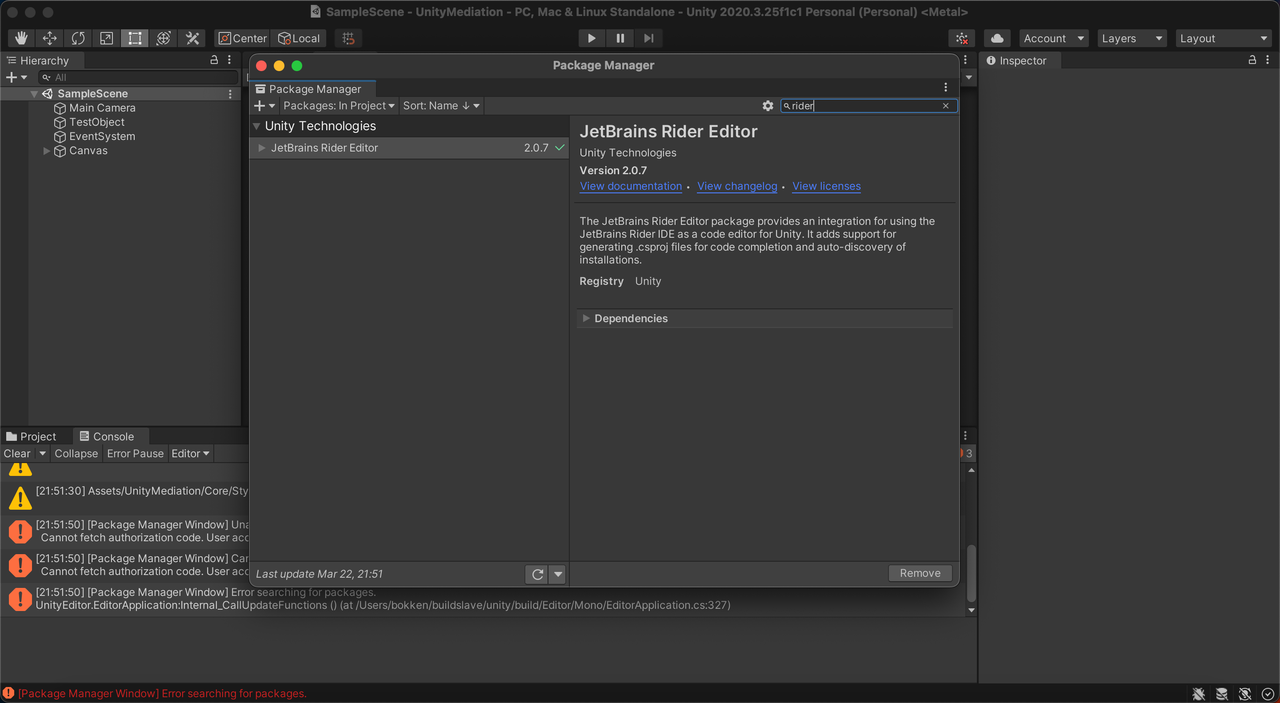Open the Clear options dropdown arrow
Image resolution: width=1280 pixels, height=703 pixels.
(x=42, y=453)
